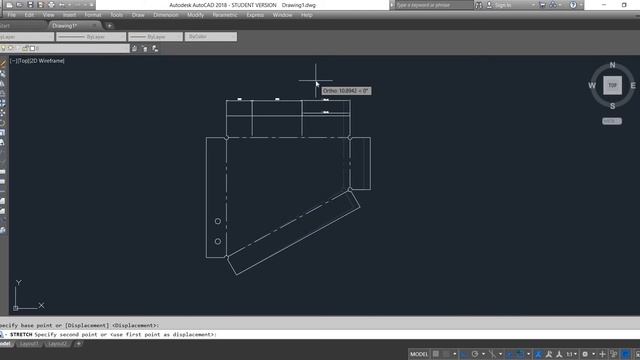The height and width of the screenshot is (360, 640).
Task: Click the Autodesk App Store cart icon
Action: [542, 5]
